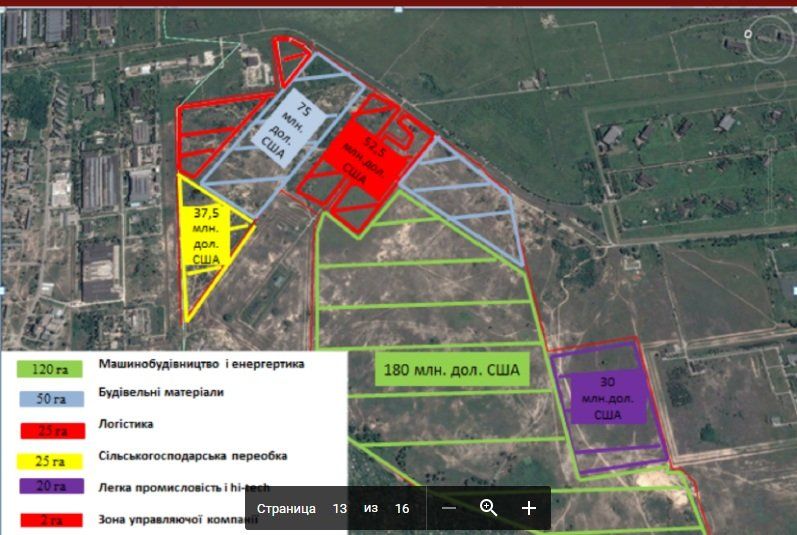Select the yellow 25 га legend swatch
The image size is (797, 535).
pos(50,461)
